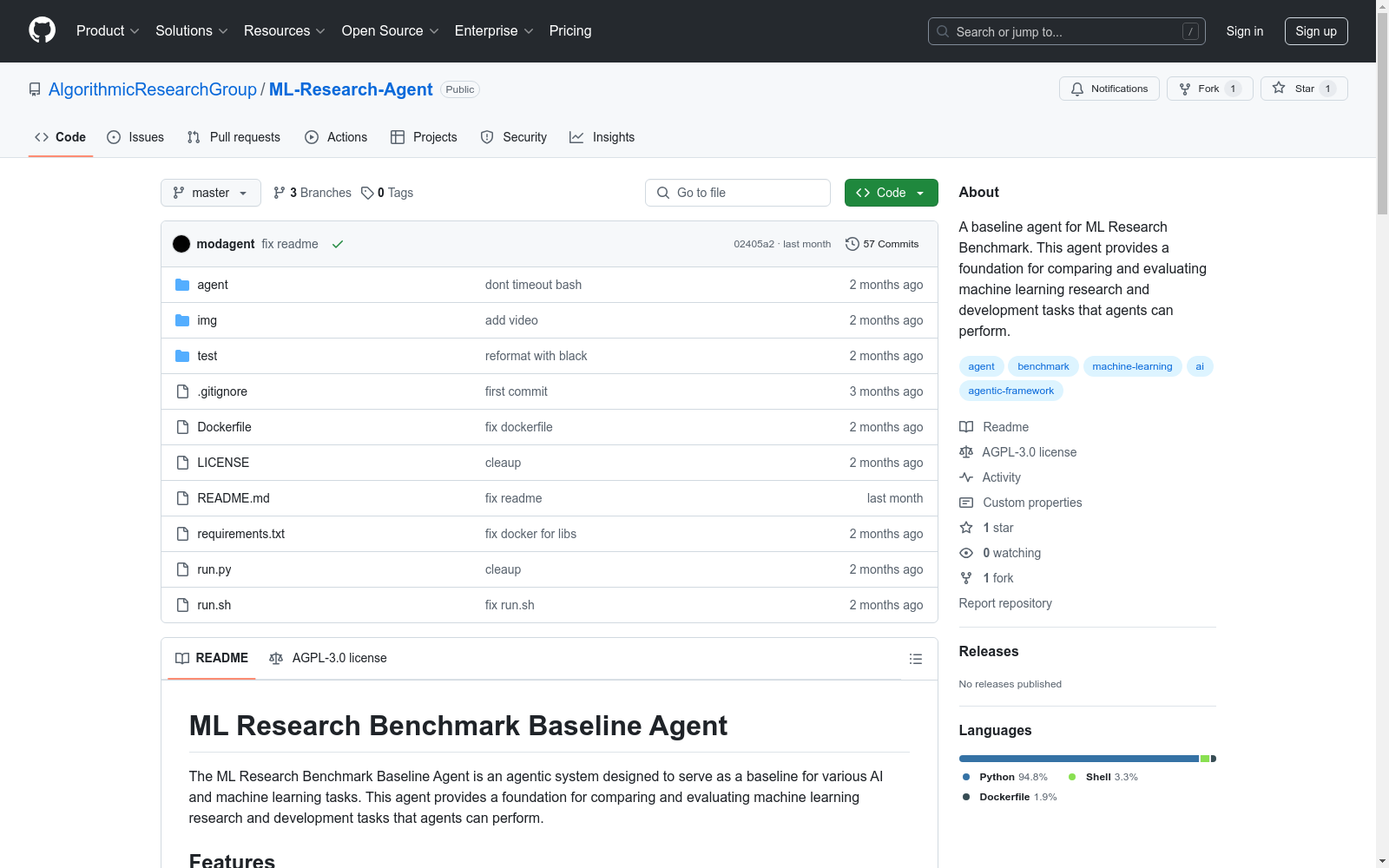Click the run.sh file icon
1389x868 pixels.
click(x=182, y=605)
